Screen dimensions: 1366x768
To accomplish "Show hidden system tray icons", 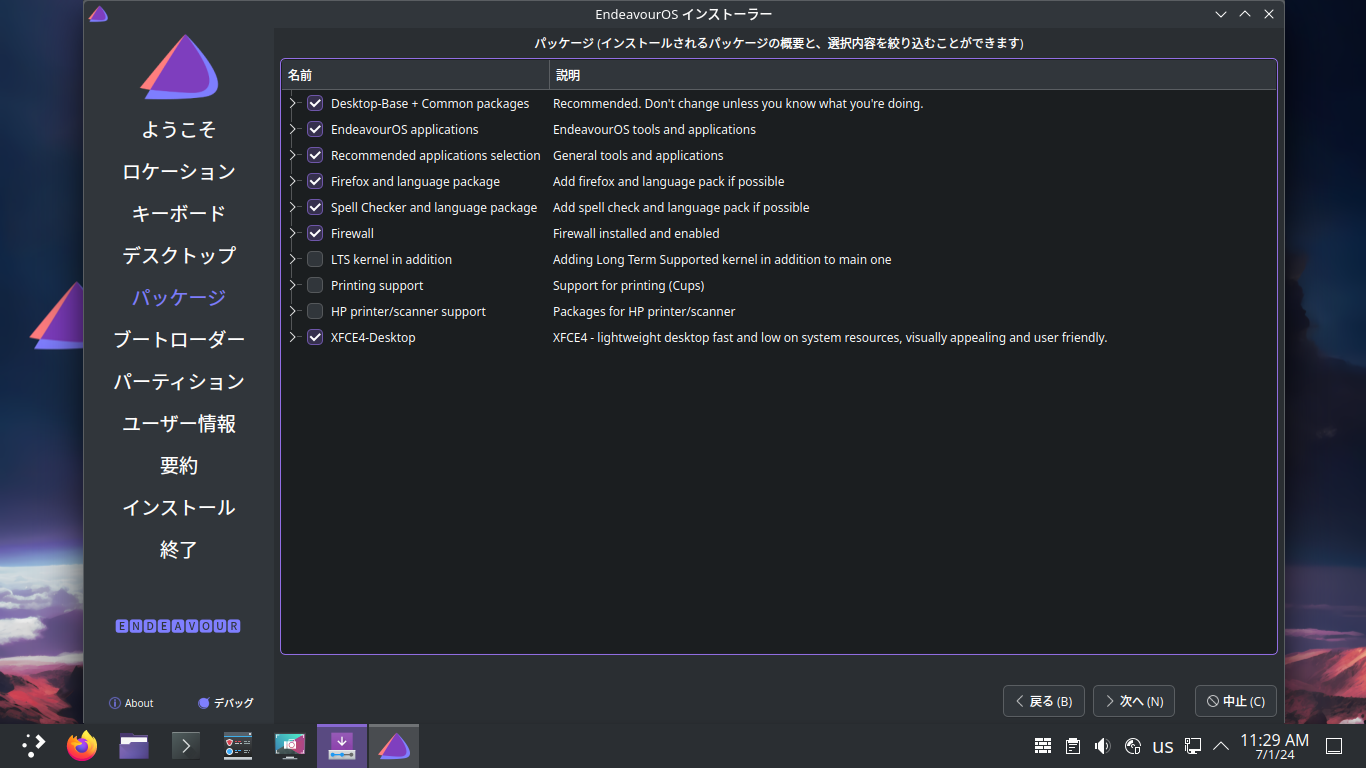I will click(1221, 746).
